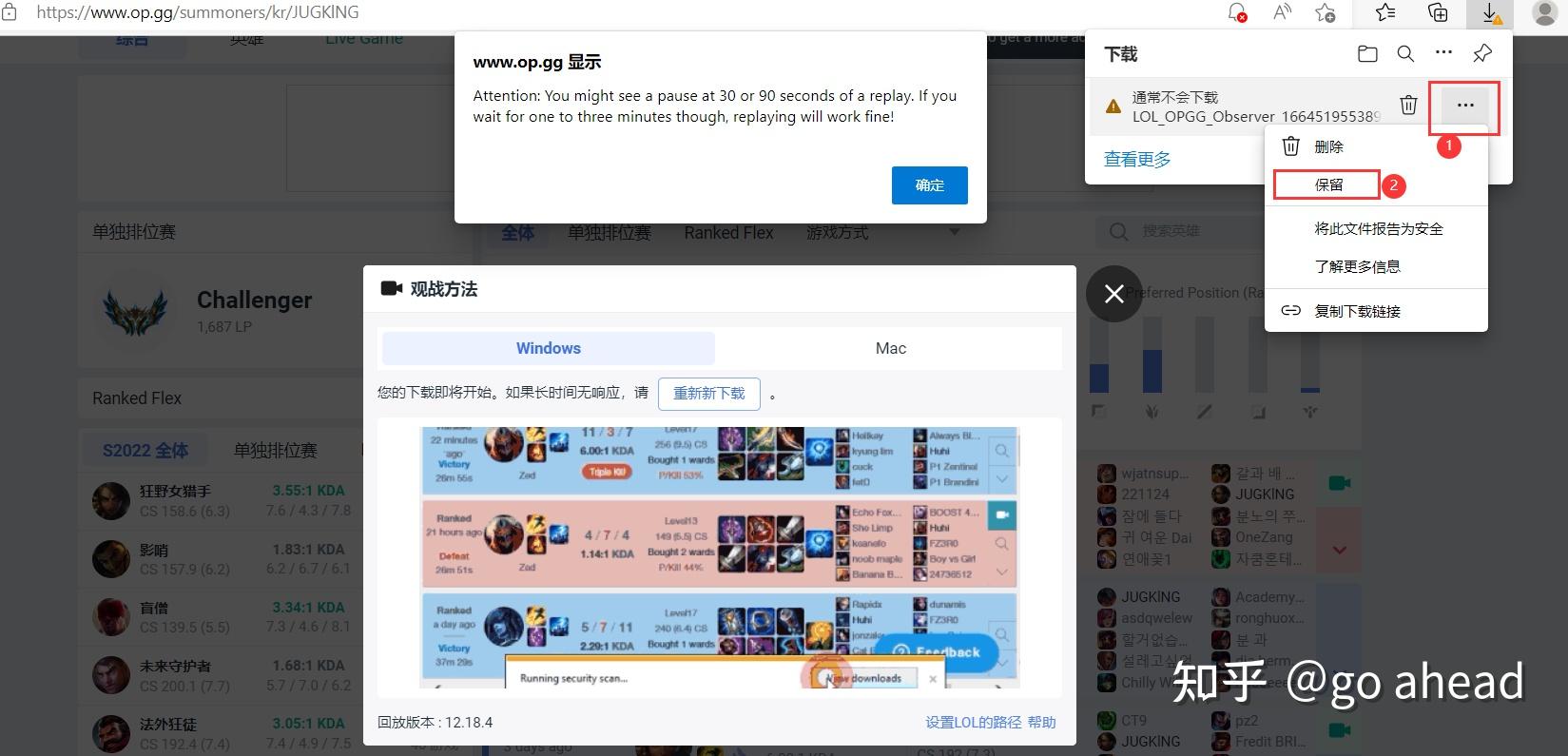The image size is (1568, 756).
Task: Expand match details with red chevron
Action: [x=1339, y=550]
